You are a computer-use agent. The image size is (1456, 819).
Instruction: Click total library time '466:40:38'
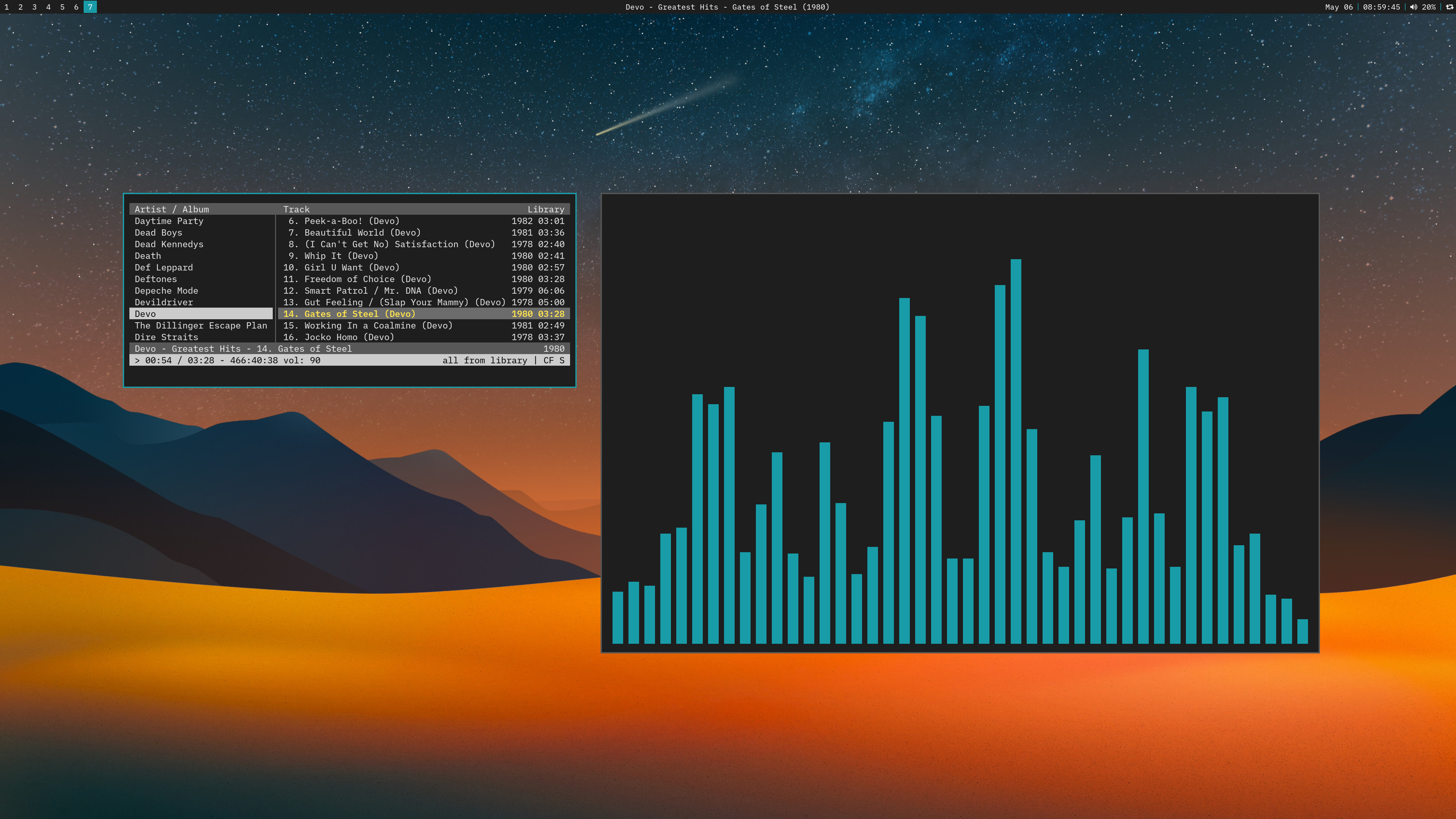pos(254,360)
